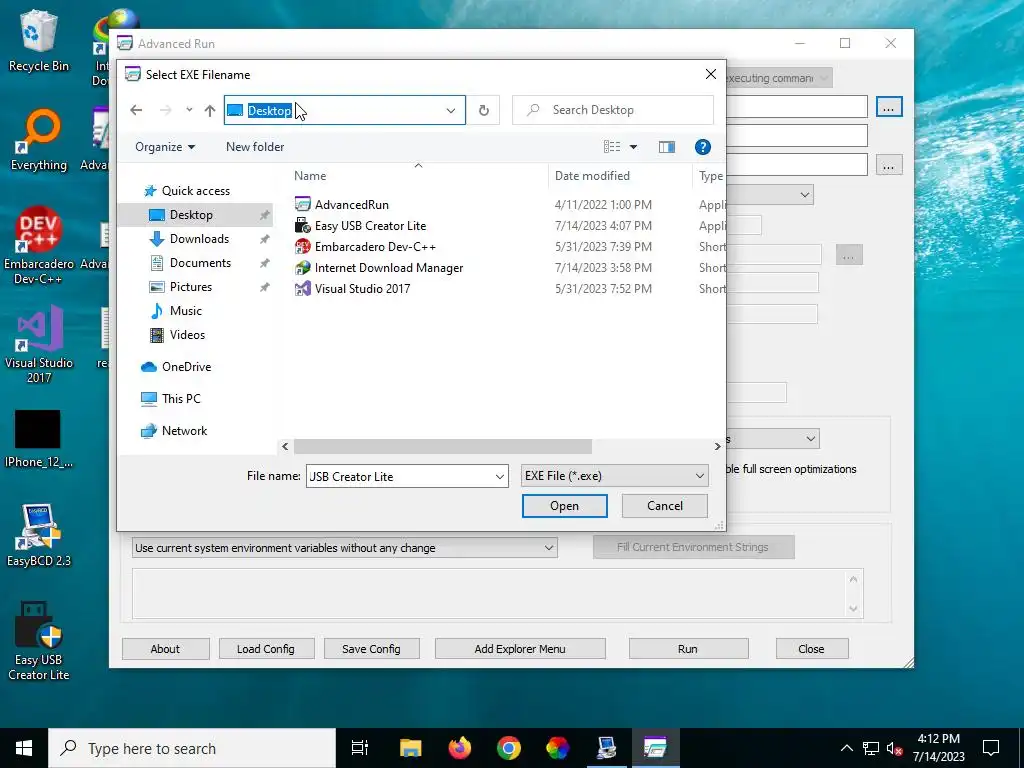Click Add Explorer Menu button

point(520,649)
